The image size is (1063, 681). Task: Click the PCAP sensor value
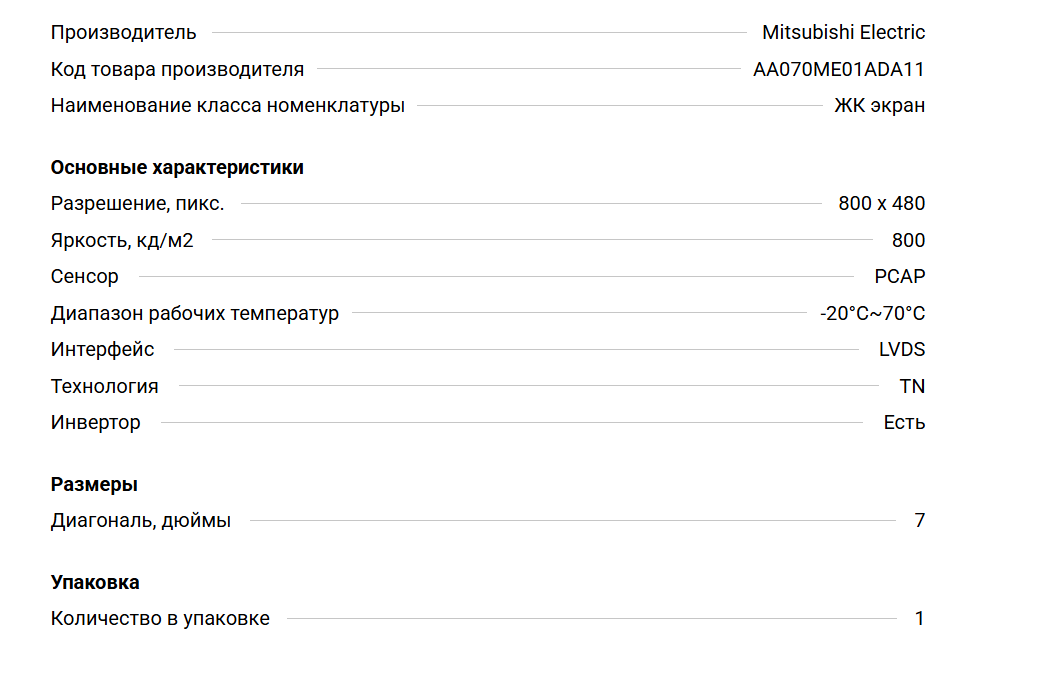[x=899, y=276]
